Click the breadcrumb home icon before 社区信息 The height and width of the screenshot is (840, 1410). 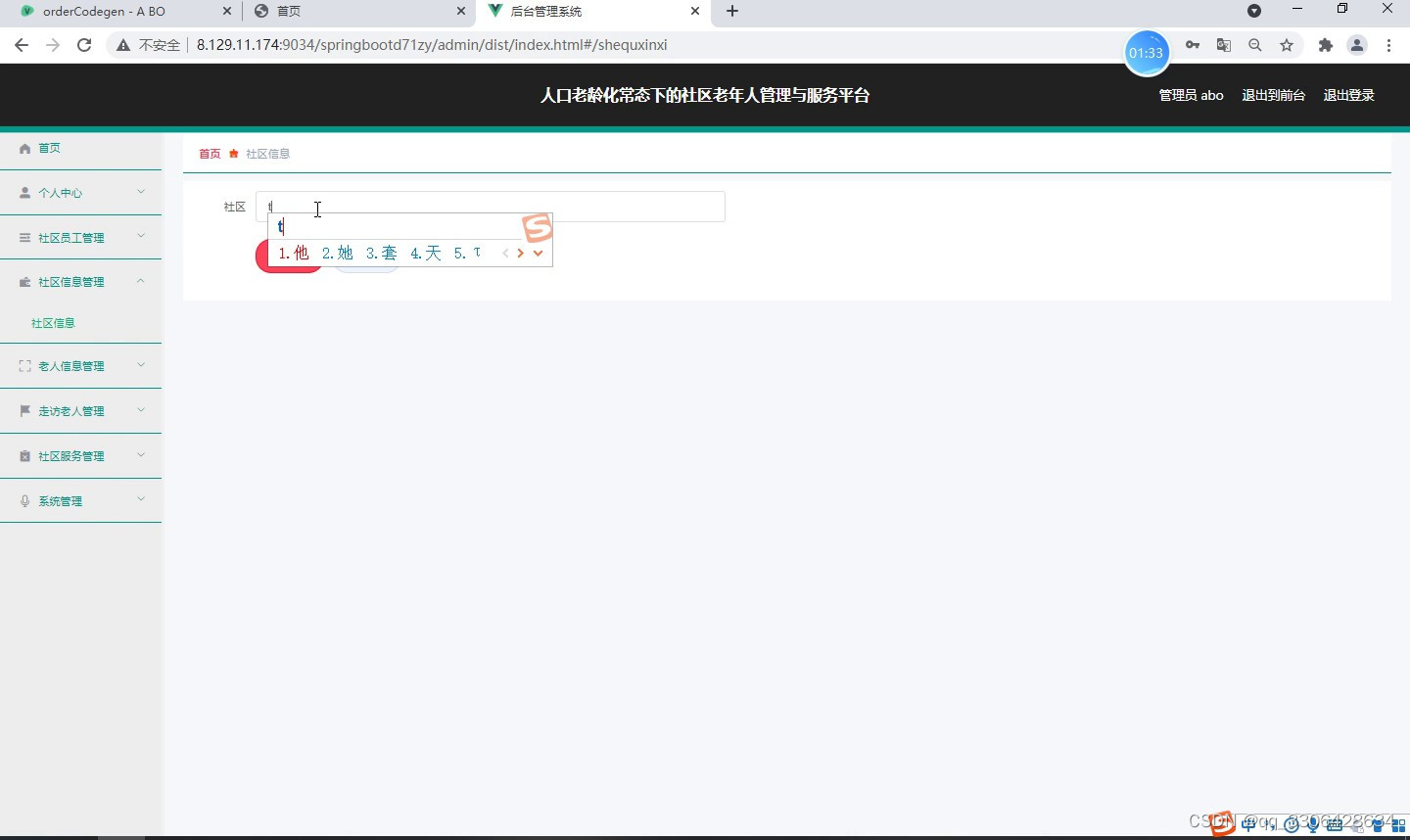[233, 154]
